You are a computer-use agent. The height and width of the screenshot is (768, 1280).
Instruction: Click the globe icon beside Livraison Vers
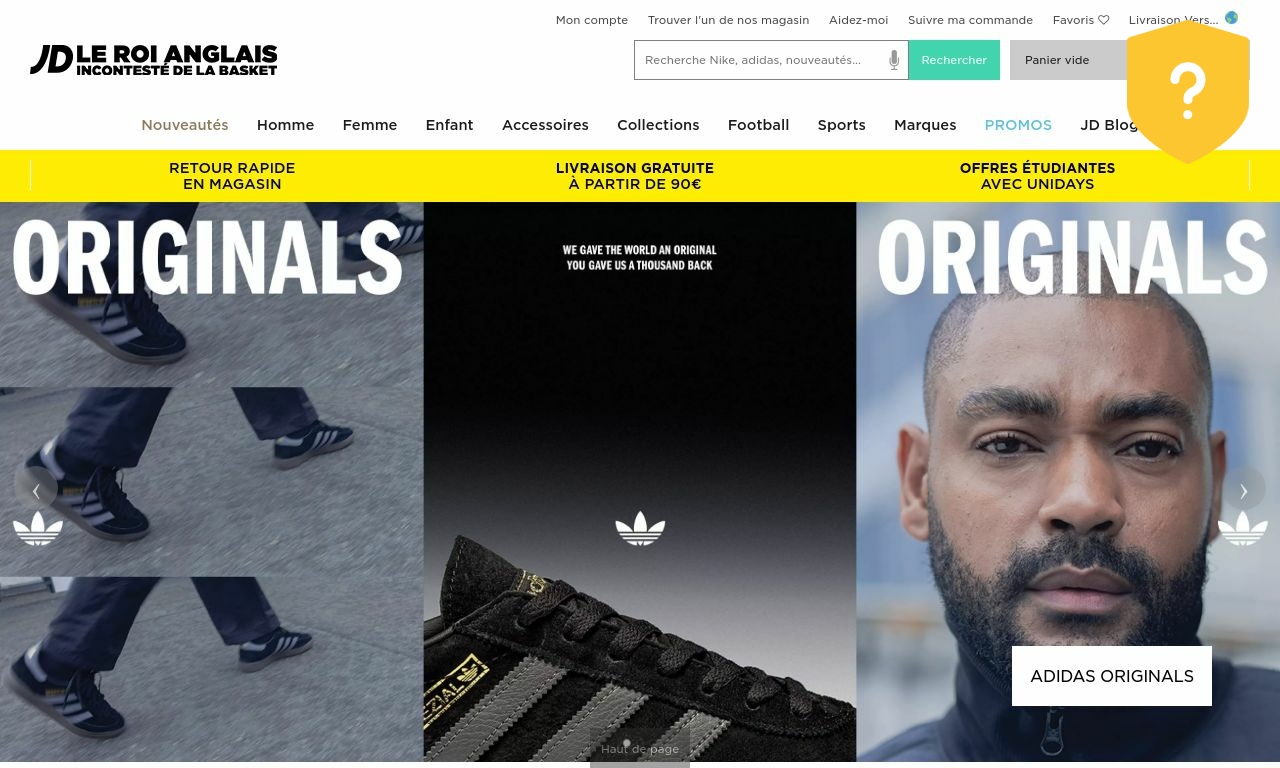1231,18
